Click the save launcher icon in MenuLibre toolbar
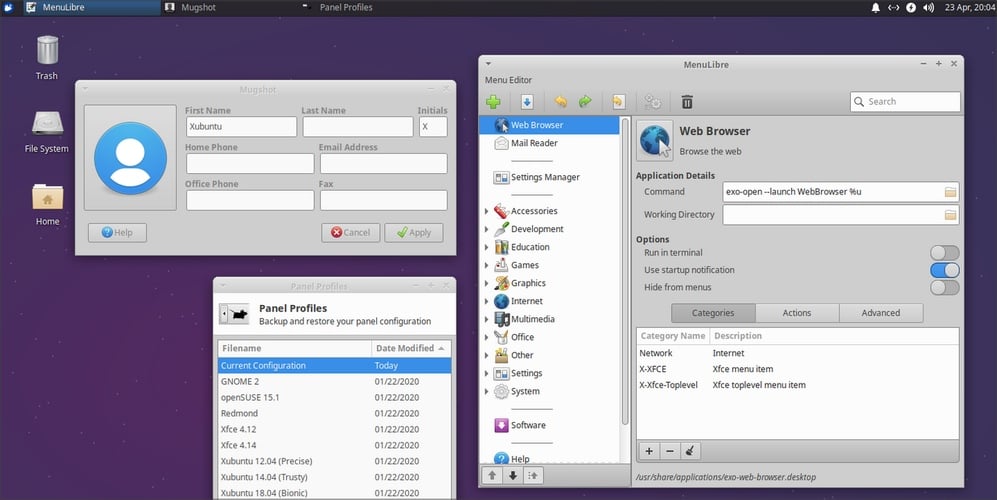This screenshot has height=500, width=997. tap(527, 102)
